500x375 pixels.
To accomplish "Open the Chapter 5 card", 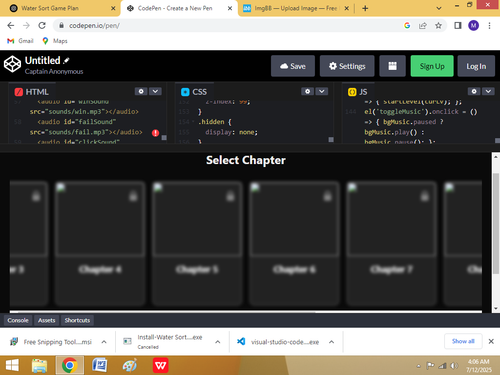I will (197, 243).
